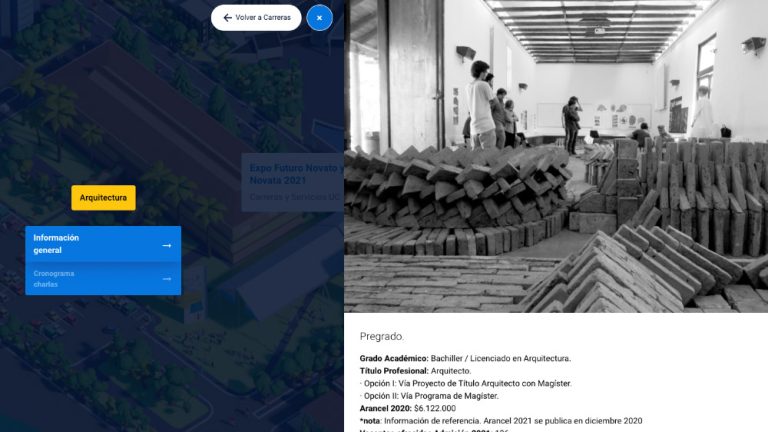768x432 pixels.
Task: Click the Carreras y Servicios UC subtitle
Action: pos(294,197)
